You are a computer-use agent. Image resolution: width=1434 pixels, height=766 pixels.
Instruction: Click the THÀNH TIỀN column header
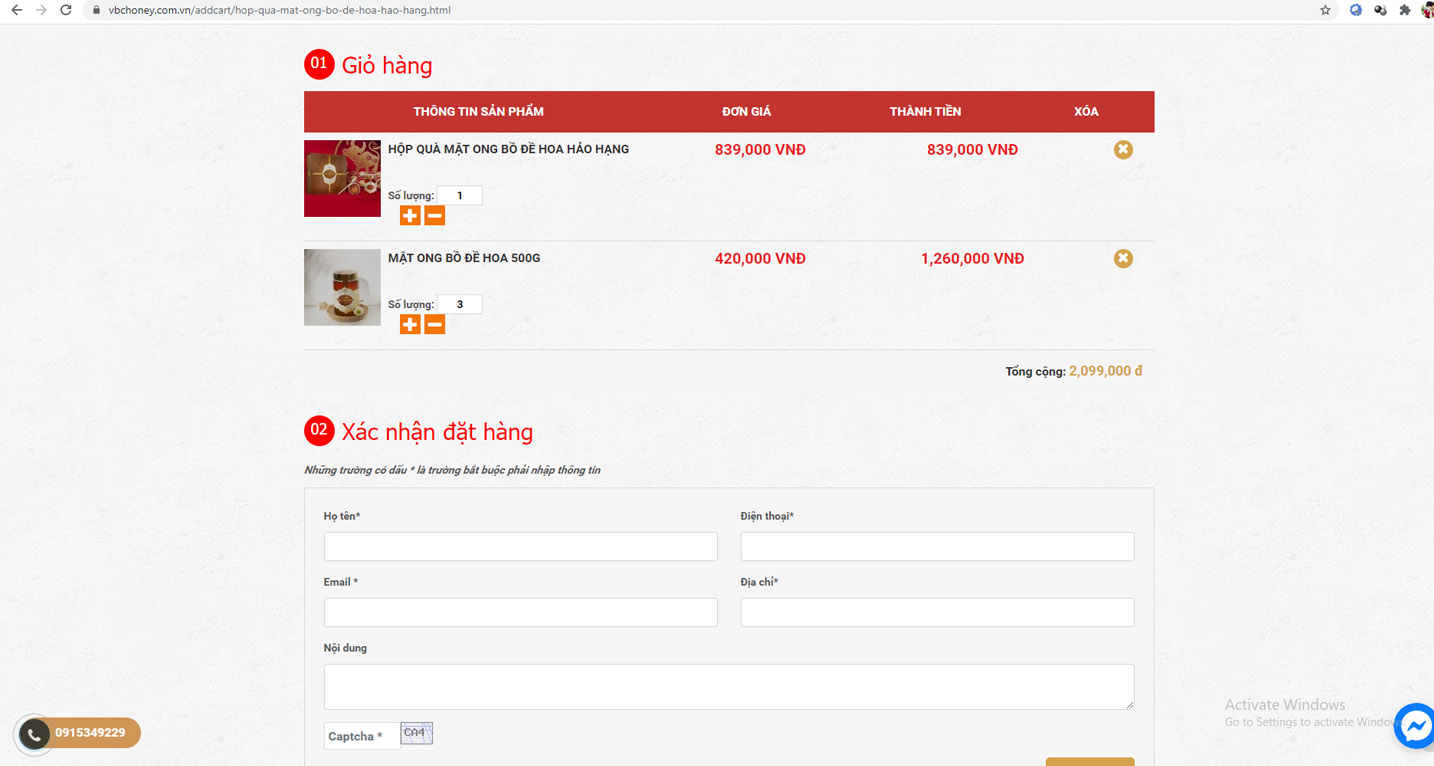click(925, 111)
